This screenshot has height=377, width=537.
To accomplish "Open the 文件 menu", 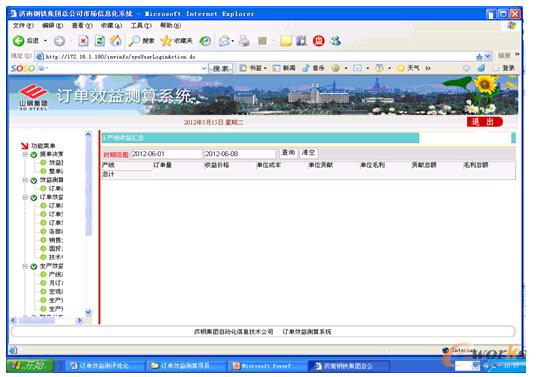I will tap(23, 26).
